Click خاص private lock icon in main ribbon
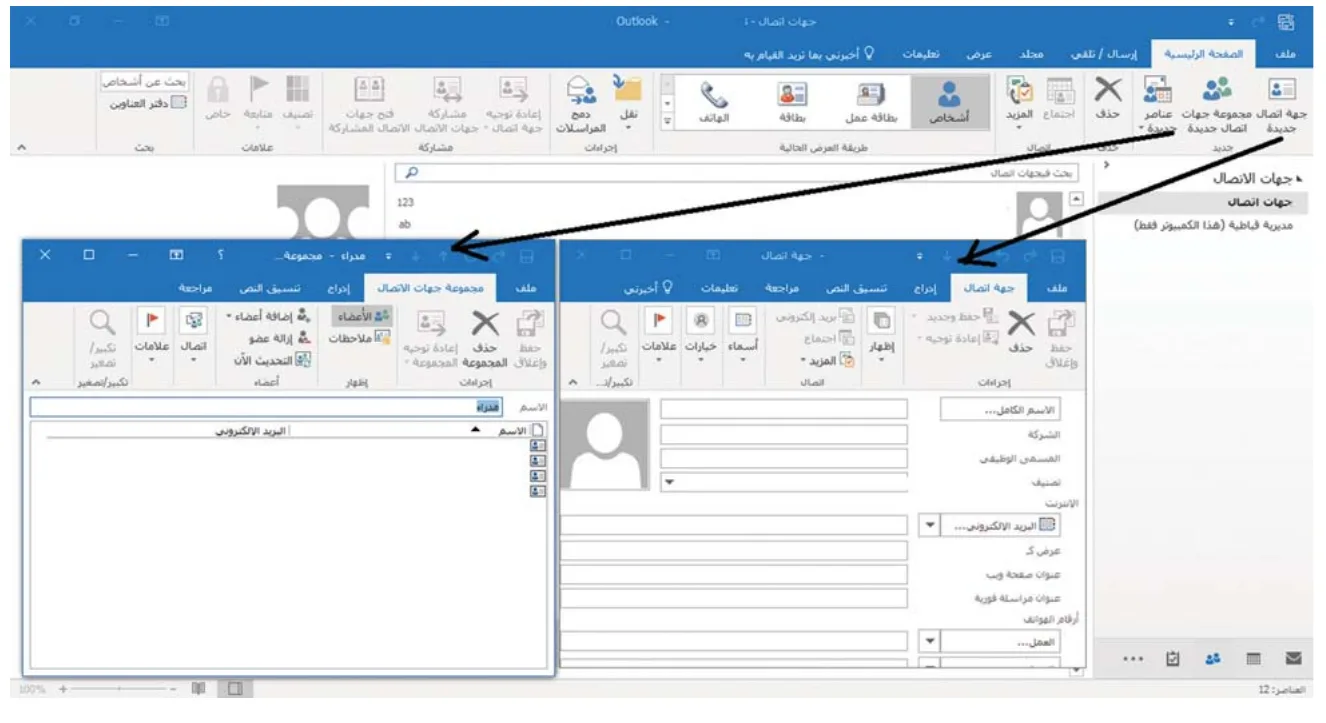 (218, 99)
